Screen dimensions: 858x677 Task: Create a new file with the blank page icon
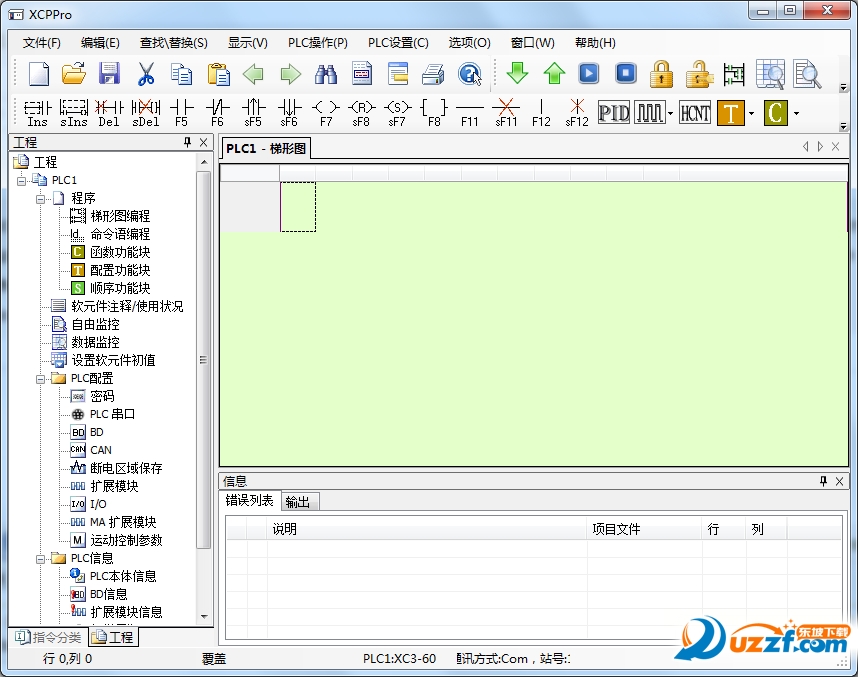39,74
